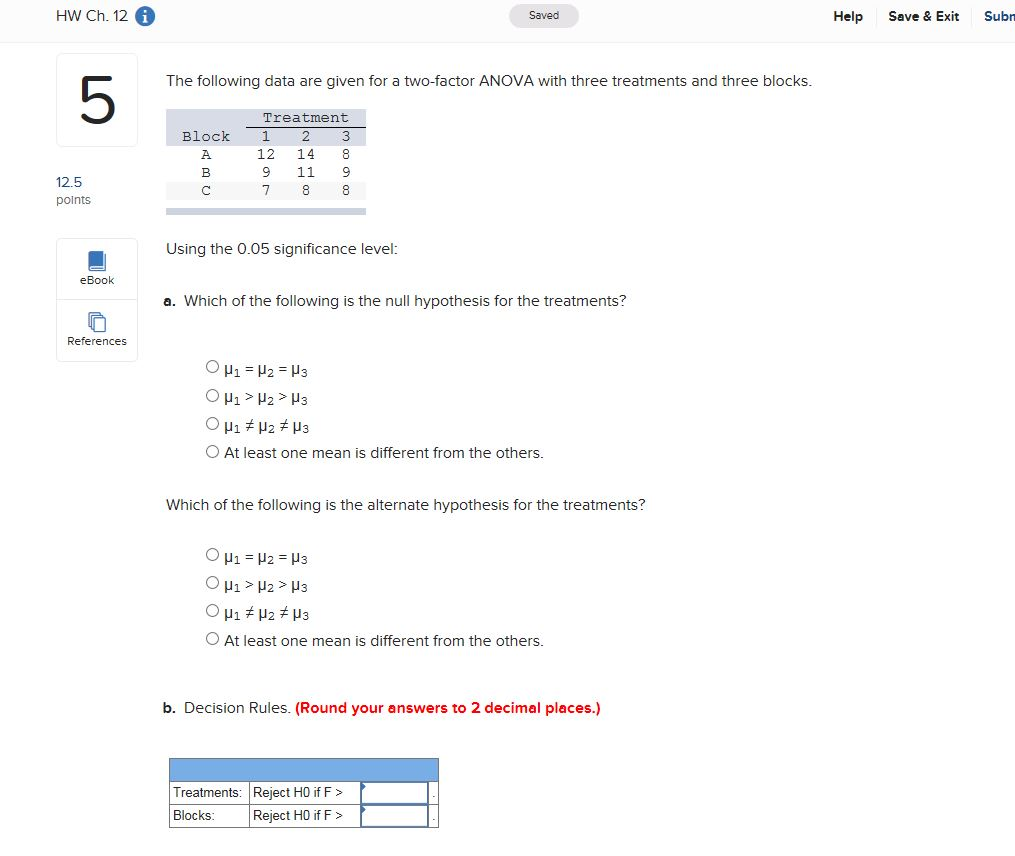Select alternate hypothesis μ1 = μ2 = μ3
Screen dimensions: 1015x856
pyautogui.click(x=212, y=554)
